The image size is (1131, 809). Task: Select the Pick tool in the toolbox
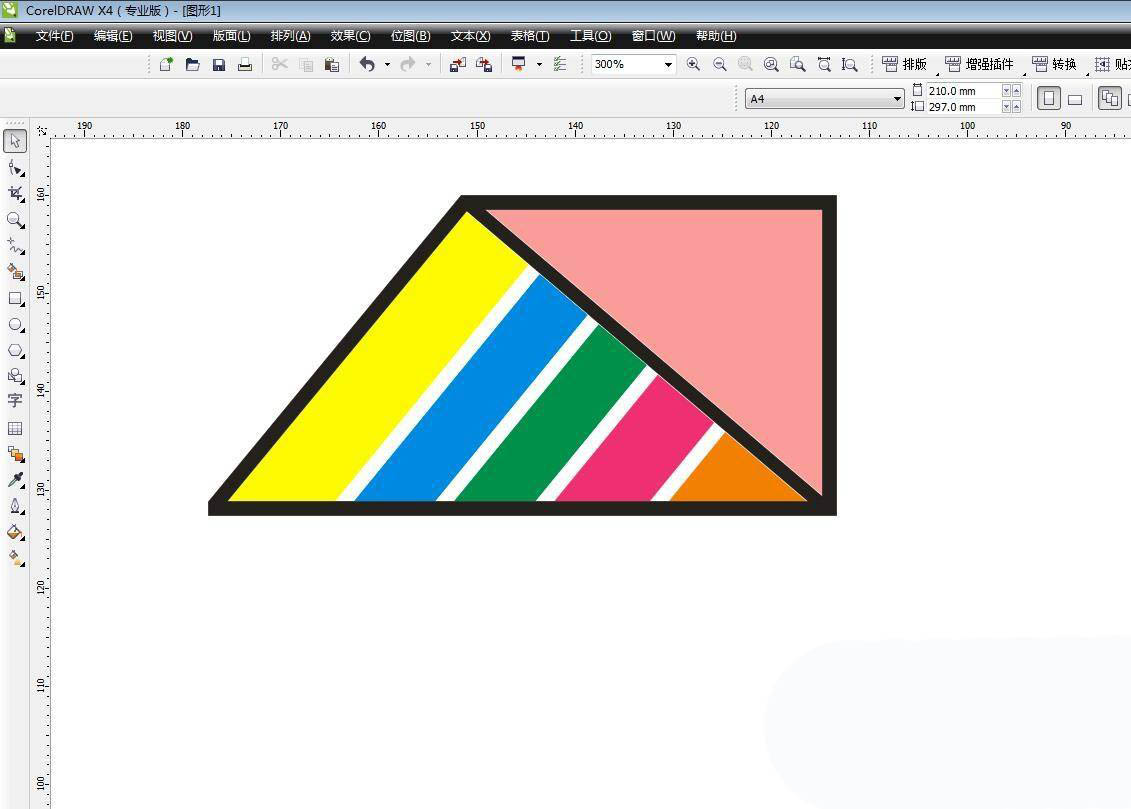tap(15, 141)
